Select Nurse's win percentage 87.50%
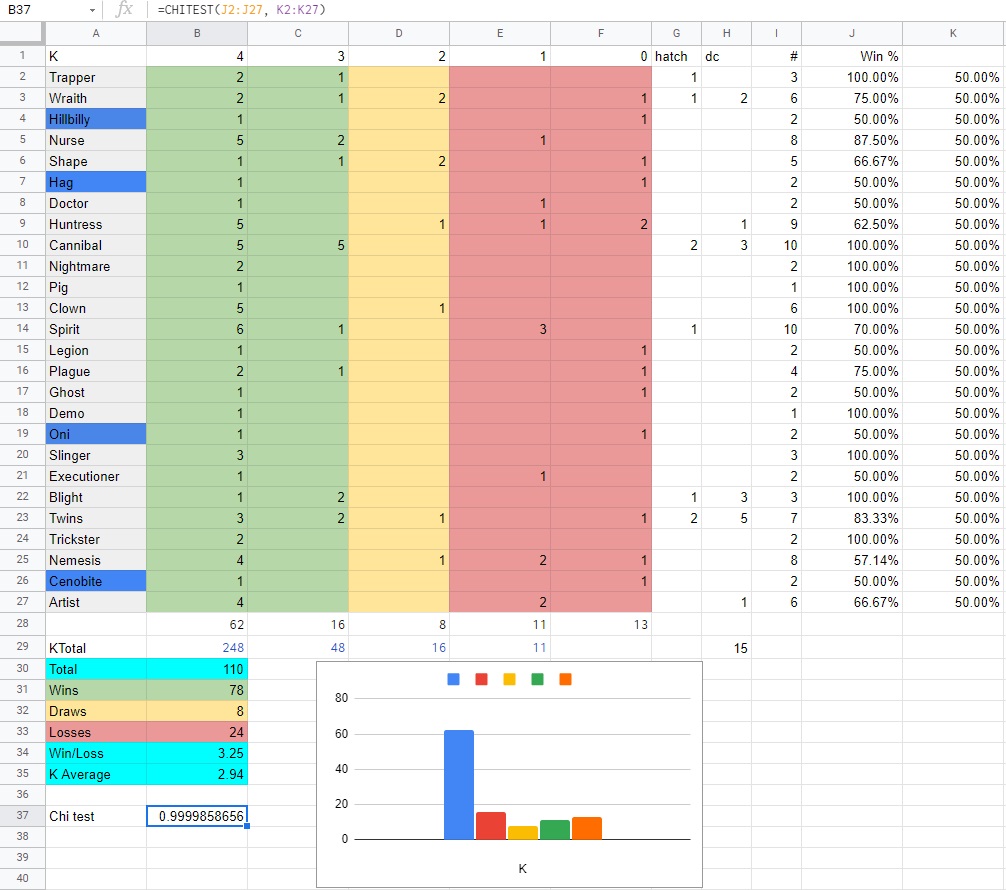The width and height of the screenshot is (1006, 890). click(x=851, y=140)
